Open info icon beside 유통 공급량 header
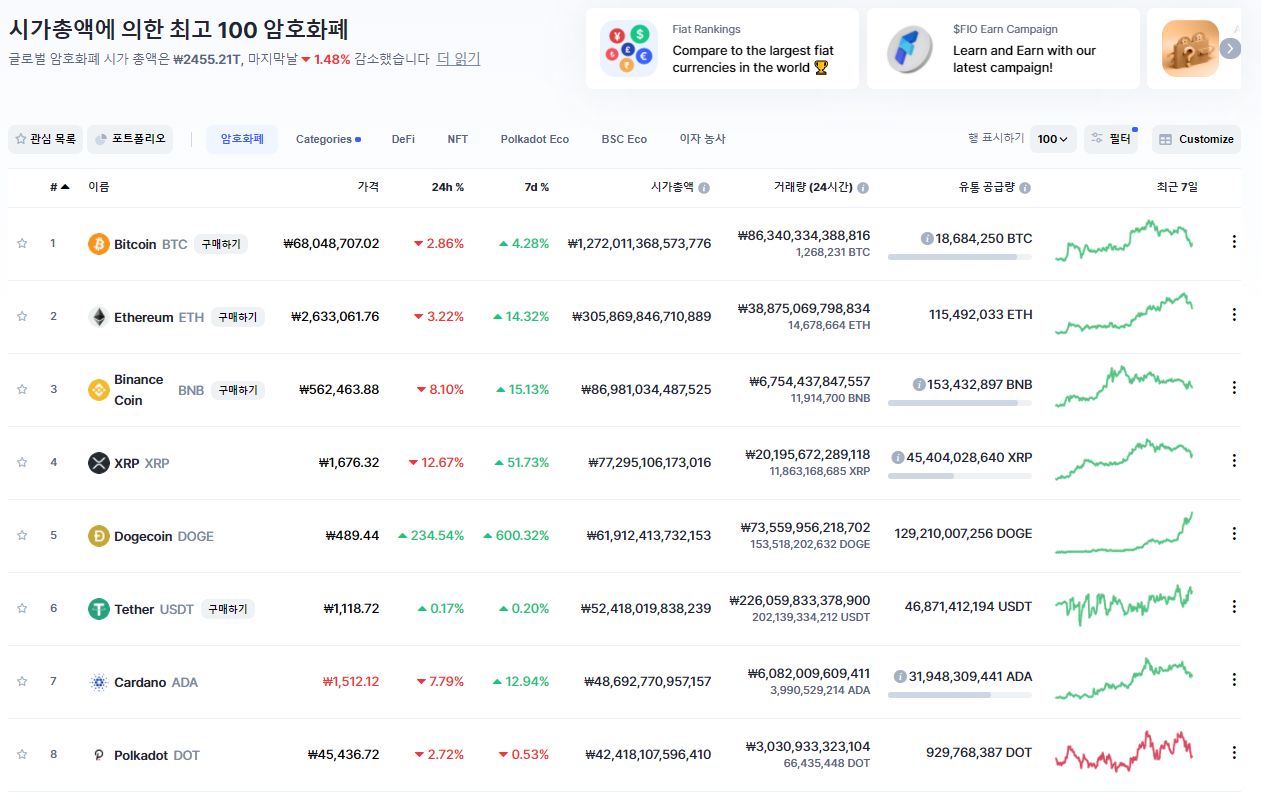The image size is (1261, 792). pyautogui.click(x=1025, y=188)
